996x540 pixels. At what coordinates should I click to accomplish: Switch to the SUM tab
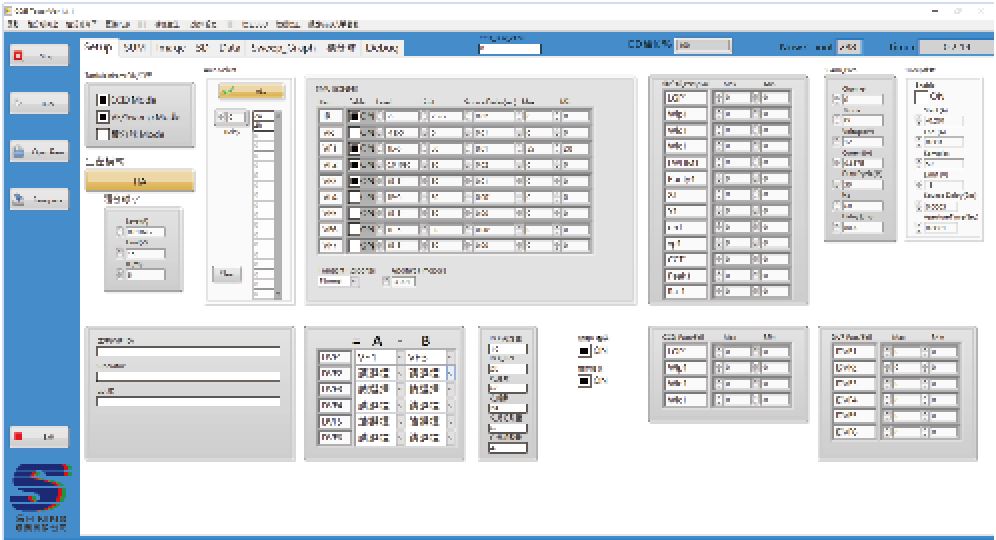click(134, 48)
